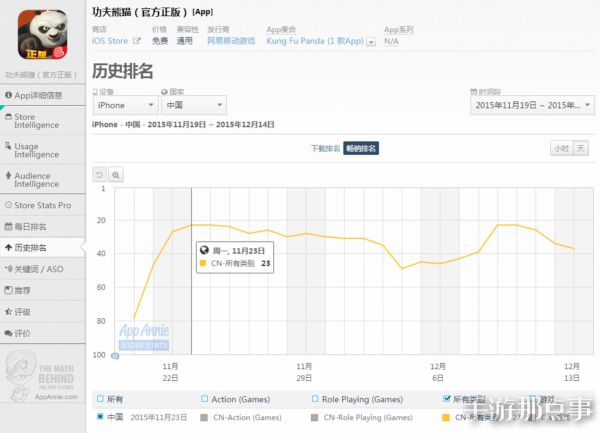This screenshot has height=433, width=600.
Task: Open the Kung Fu Panda app collection link
Action: click(x=315, y=41)
